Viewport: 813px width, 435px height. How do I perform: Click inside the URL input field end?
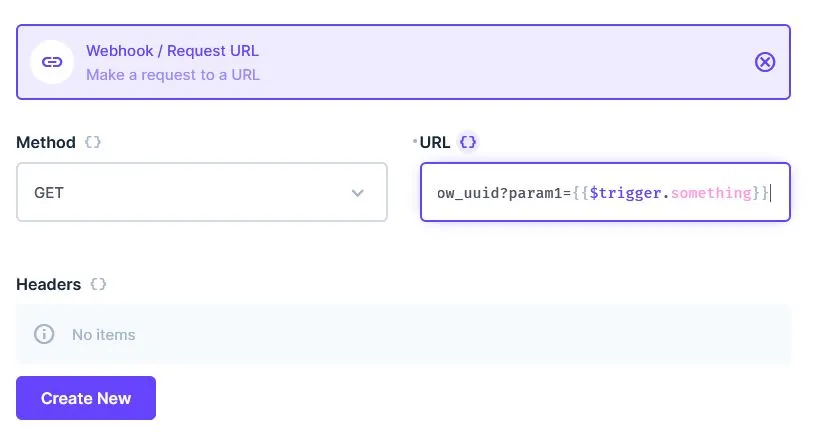point(779,192)
